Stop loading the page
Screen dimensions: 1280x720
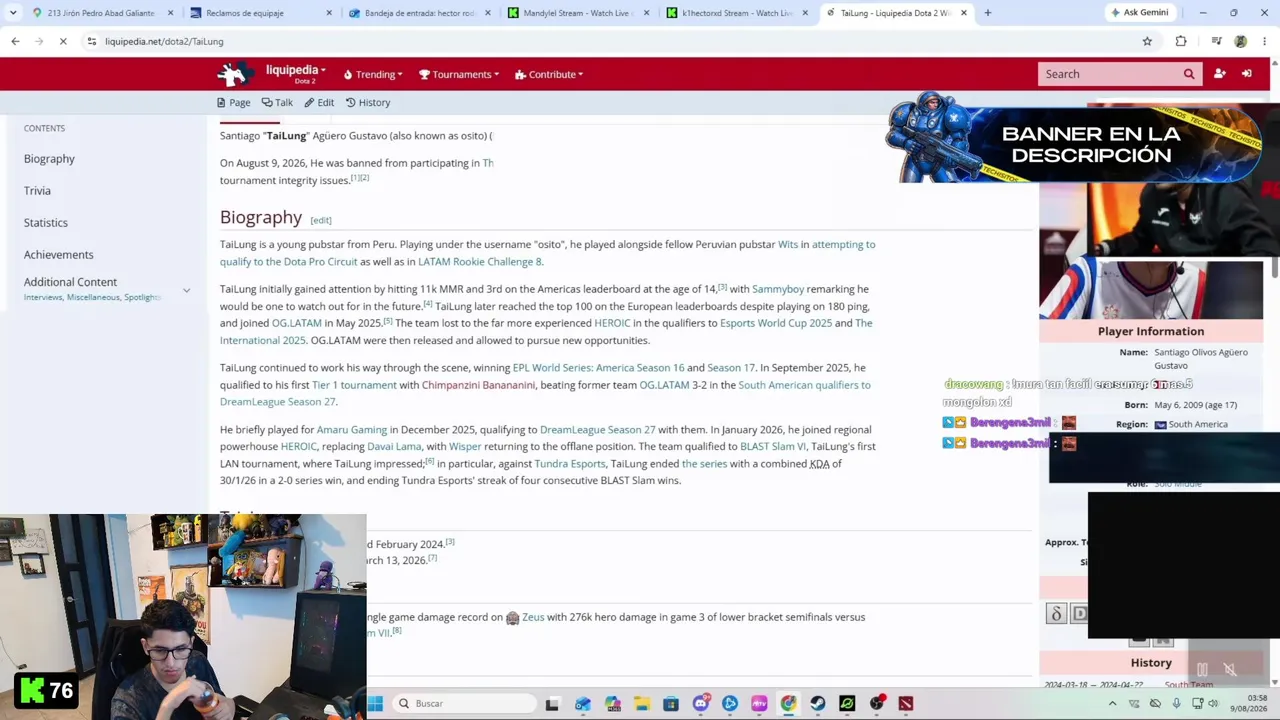coord(63,41)
